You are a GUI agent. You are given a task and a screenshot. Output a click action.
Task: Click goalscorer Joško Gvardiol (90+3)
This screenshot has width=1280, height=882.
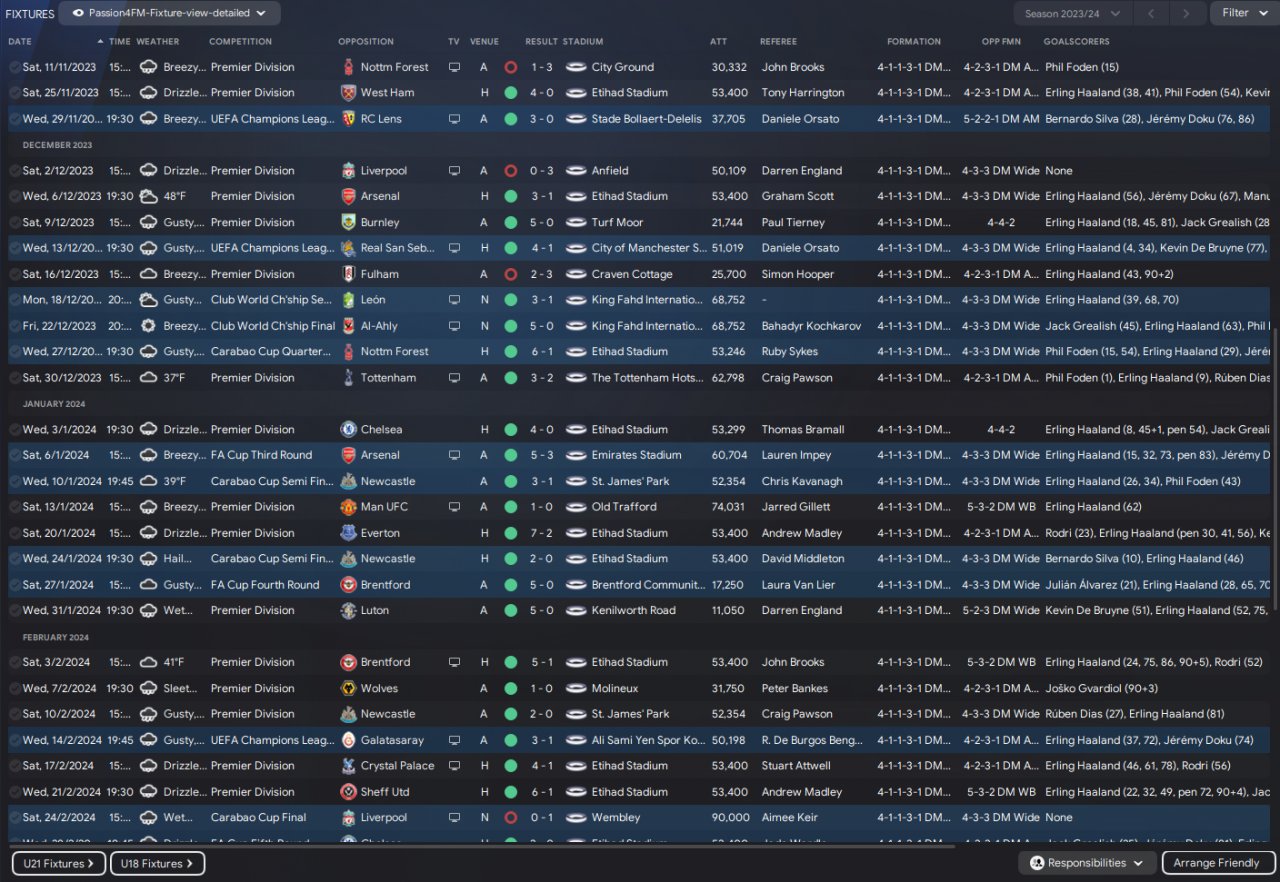click(1101, 688)
